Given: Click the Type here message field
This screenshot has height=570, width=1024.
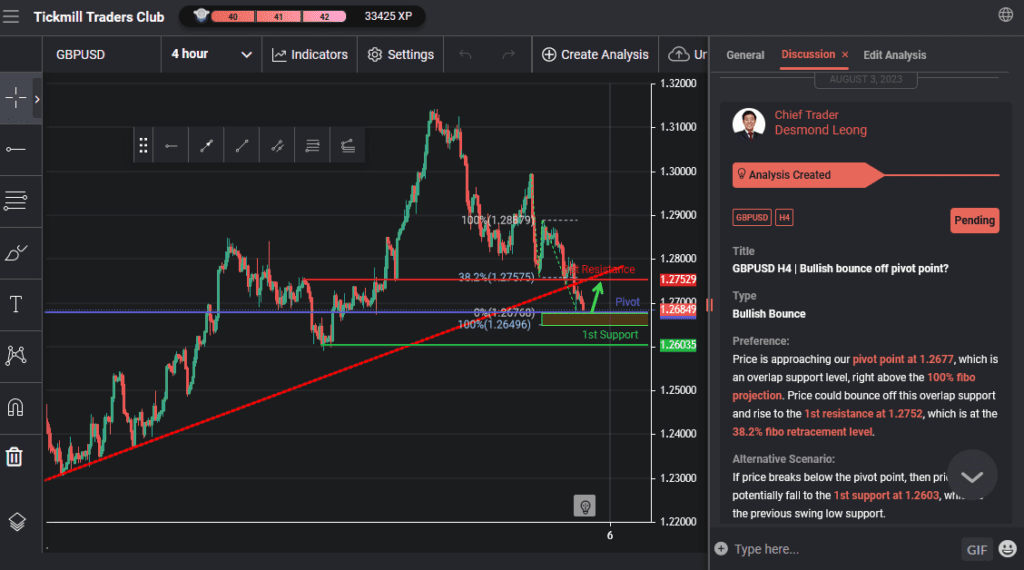Looking at the screenshot, I should [x=840, y=549].
